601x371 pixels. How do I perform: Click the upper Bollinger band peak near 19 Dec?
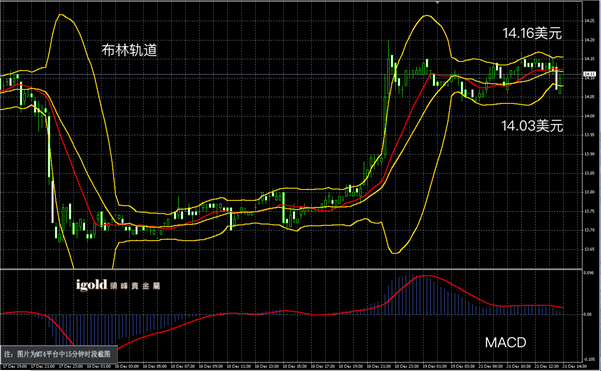426,16
